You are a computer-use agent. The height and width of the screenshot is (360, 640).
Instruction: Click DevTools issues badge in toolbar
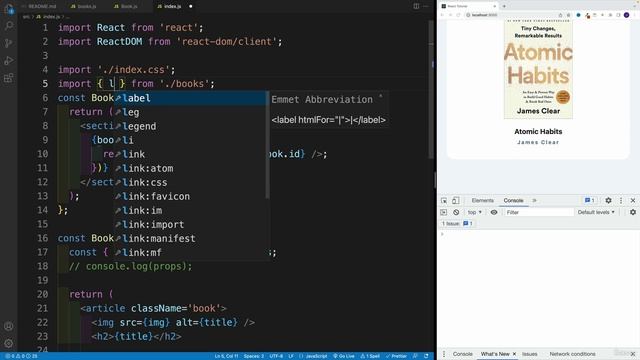589,200
